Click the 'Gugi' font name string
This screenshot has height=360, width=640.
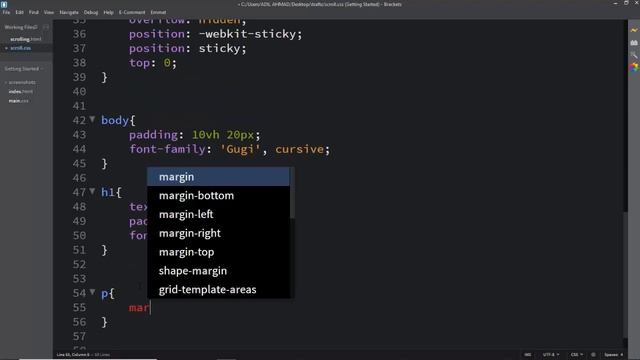(240, 149)
